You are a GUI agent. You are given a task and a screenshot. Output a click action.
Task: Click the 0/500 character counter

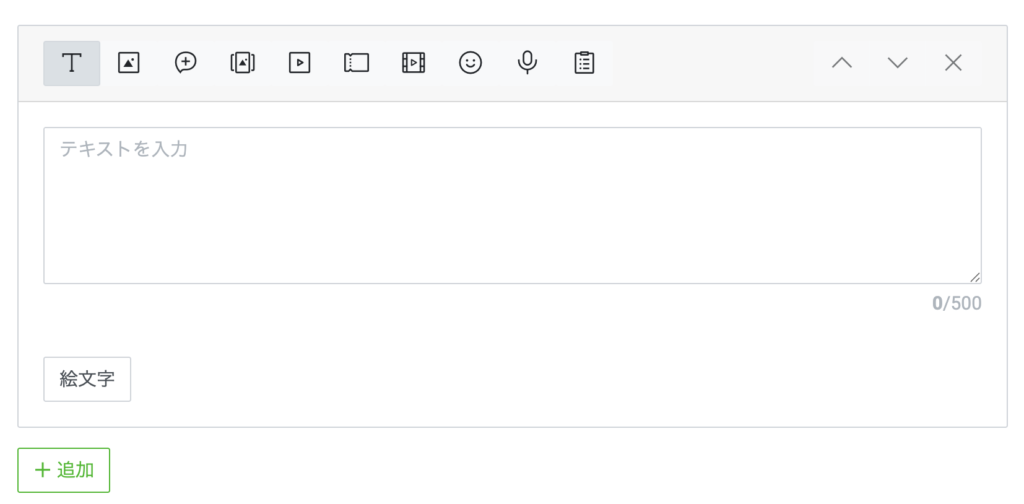(956, 304)
